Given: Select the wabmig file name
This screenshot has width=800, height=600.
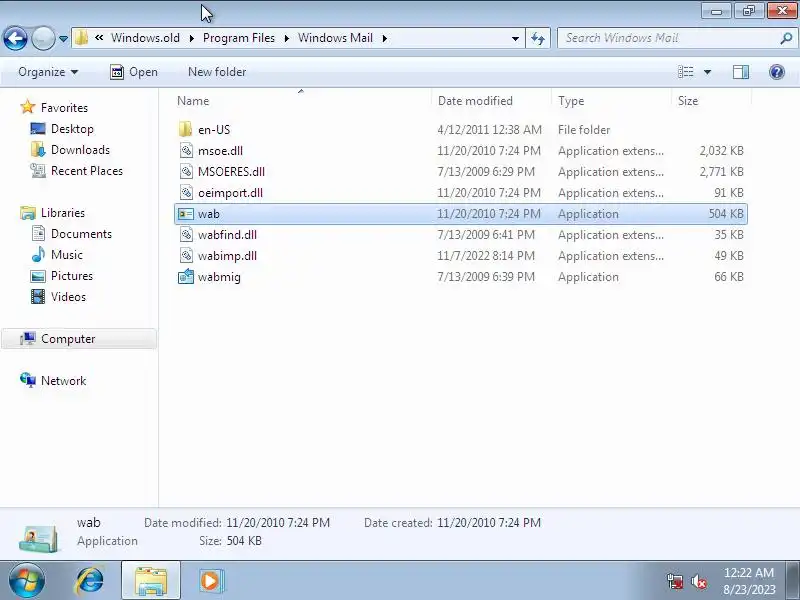Looking at the screenshot, I should point(219,277).
